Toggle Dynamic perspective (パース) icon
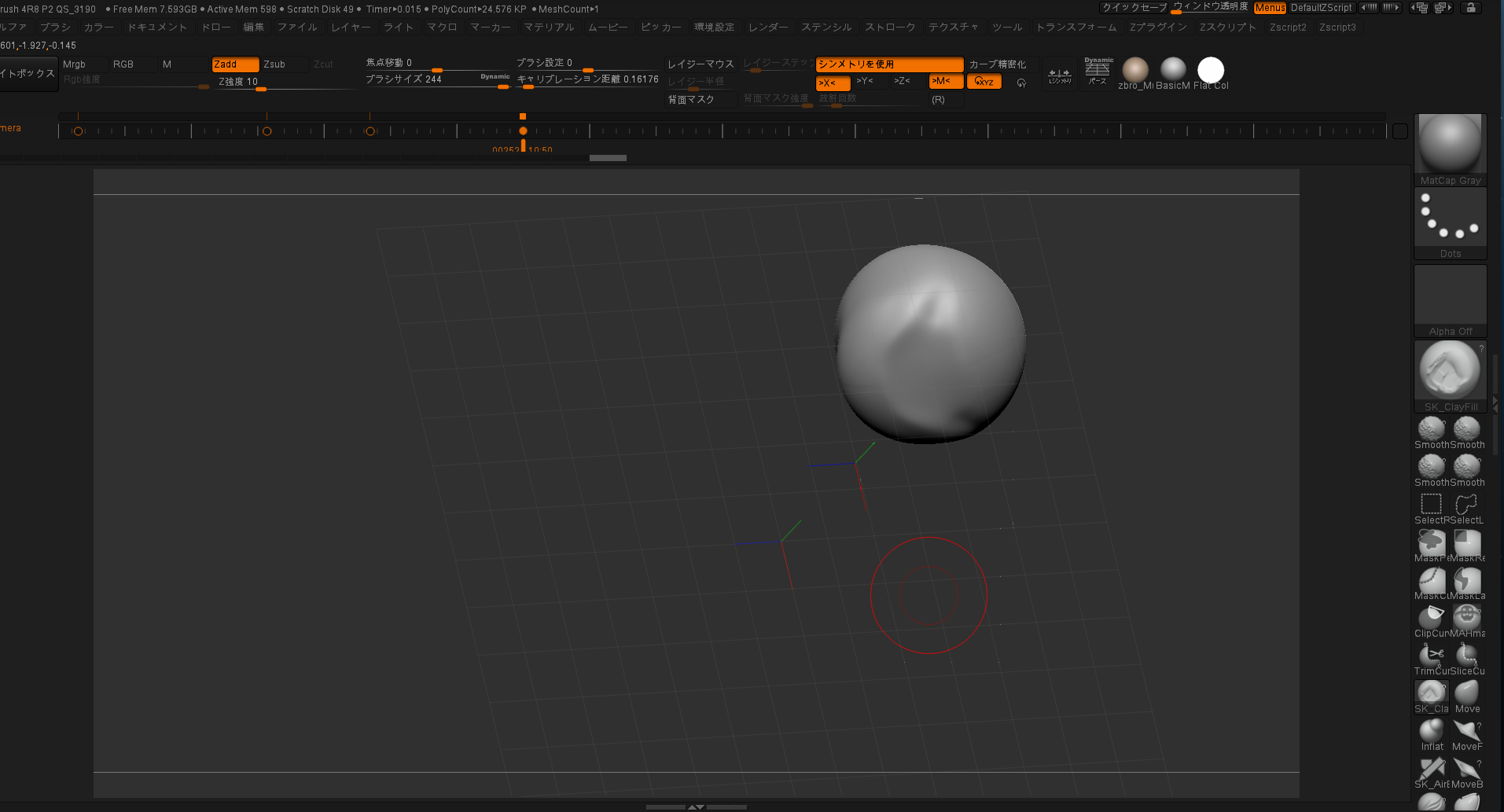Image resolution: width=1504 pixels, height=812 pixels. pyautogui.click(x=1098, y=72)
